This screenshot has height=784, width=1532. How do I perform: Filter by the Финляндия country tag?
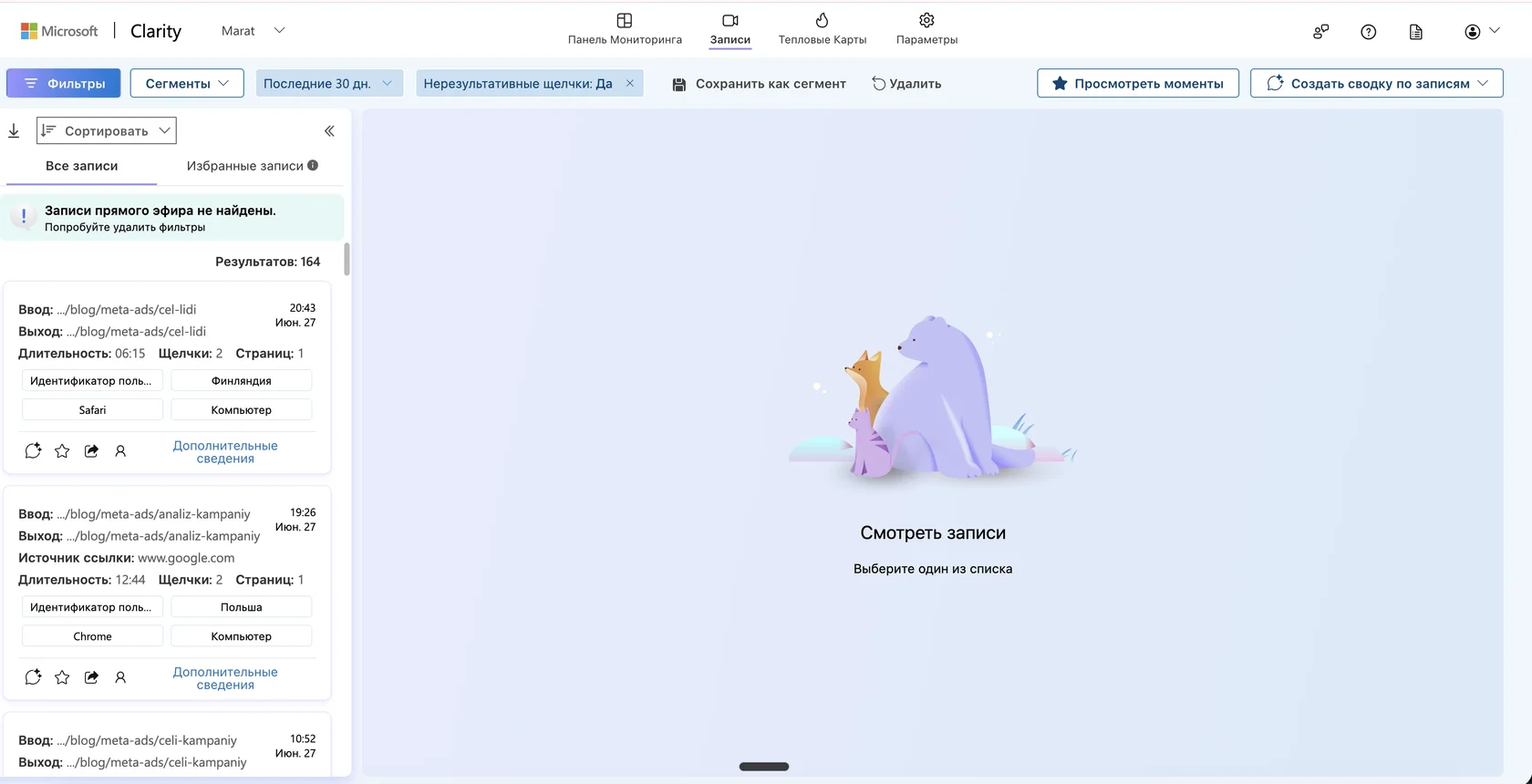(242, 381)
